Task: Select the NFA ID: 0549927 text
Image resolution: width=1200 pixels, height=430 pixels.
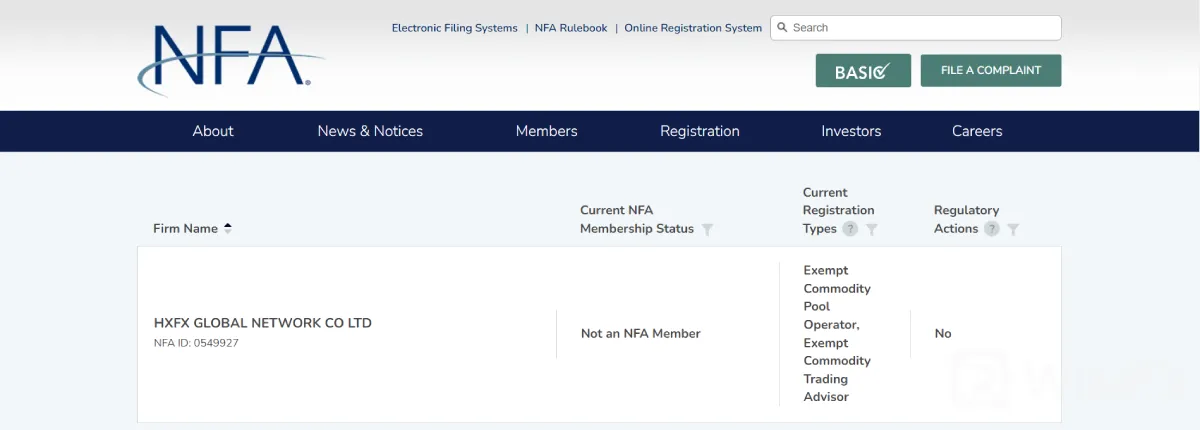Action: coord(196,343)
